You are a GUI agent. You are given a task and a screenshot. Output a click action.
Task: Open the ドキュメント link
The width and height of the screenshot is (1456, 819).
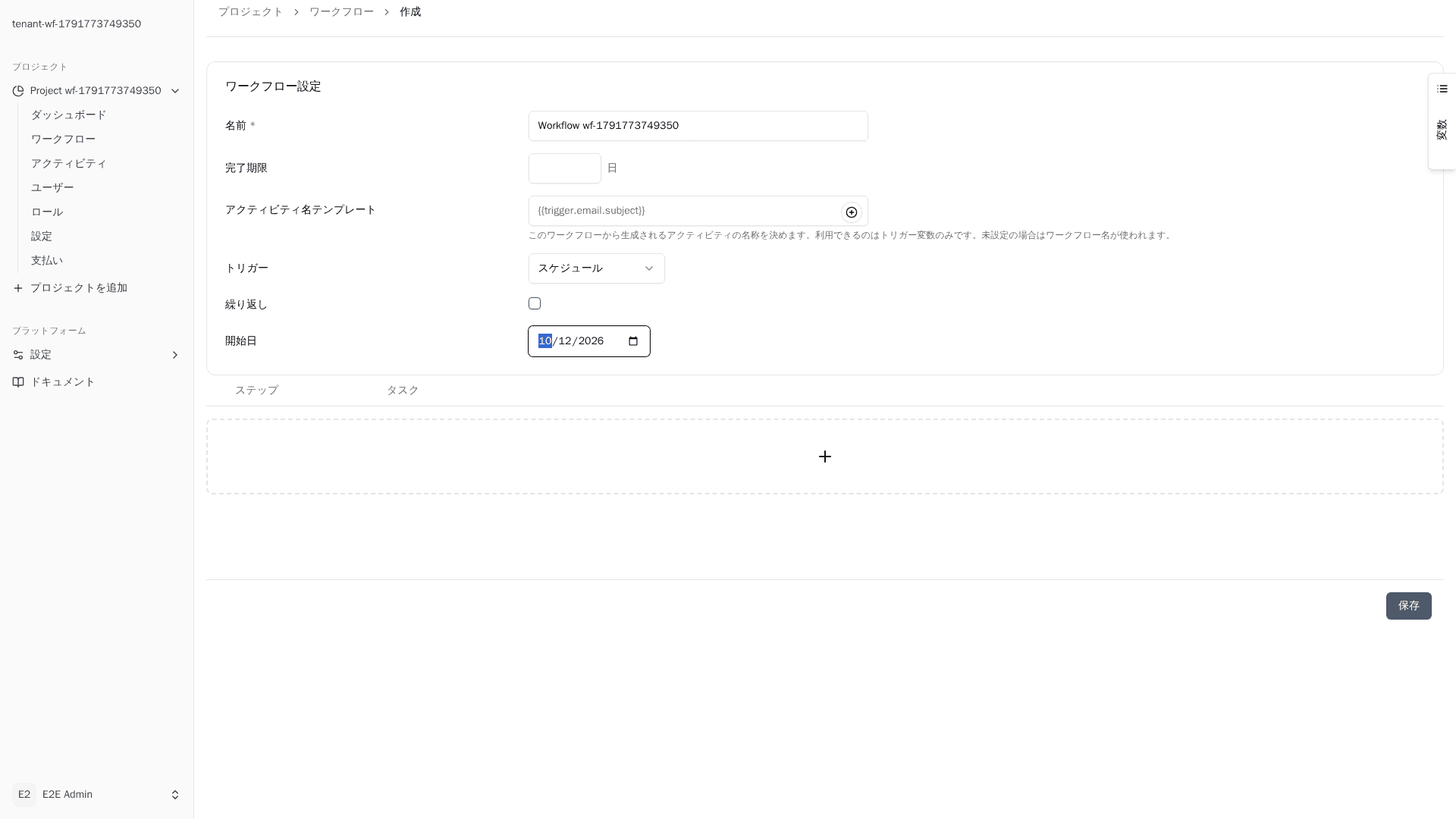tap(63, 382)
